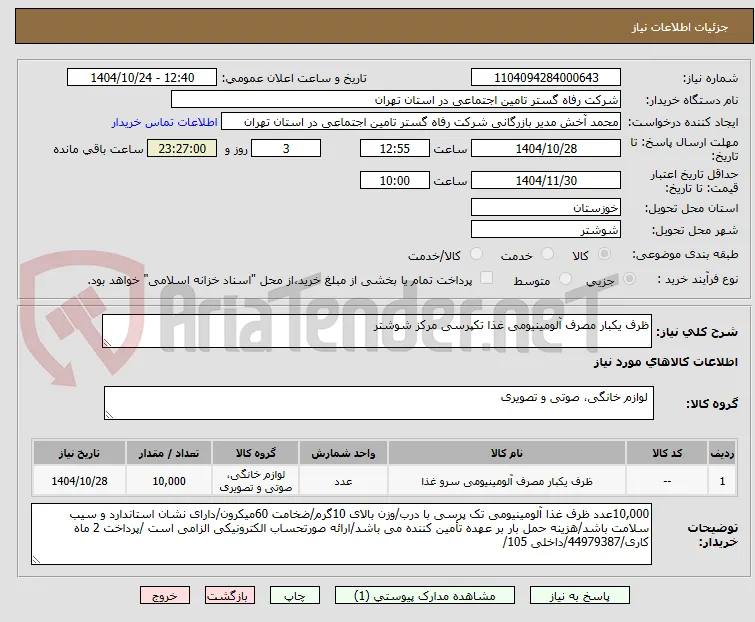Click the general description text area

click(x=377, y=331)
